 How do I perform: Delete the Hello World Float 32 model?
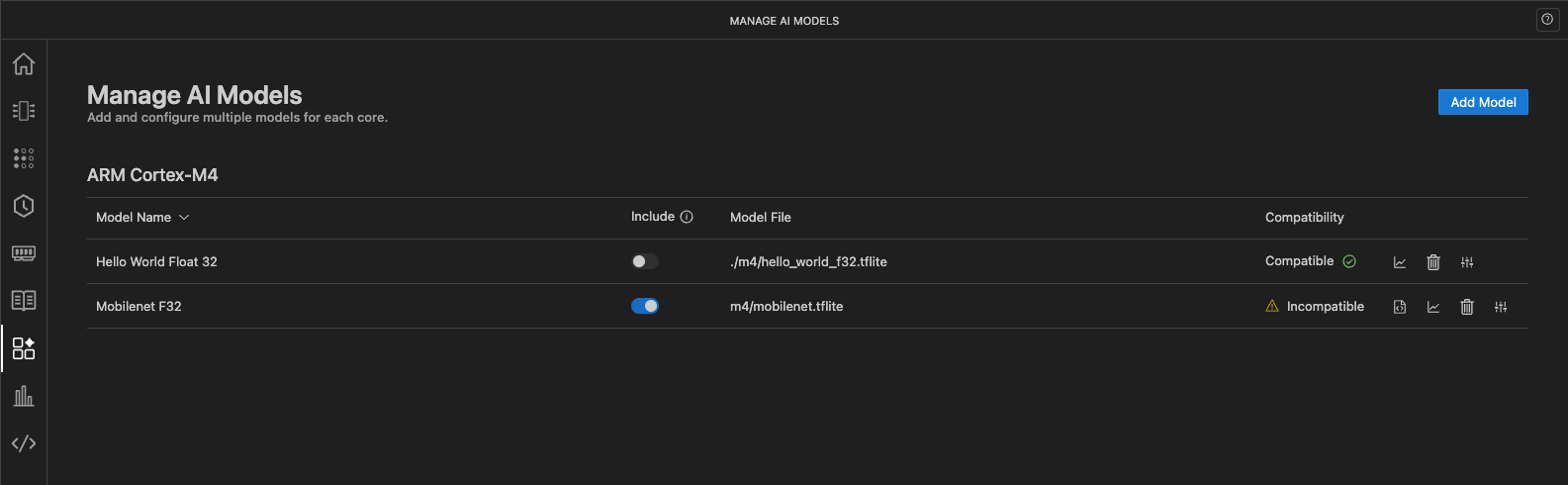coord(1433,262)
